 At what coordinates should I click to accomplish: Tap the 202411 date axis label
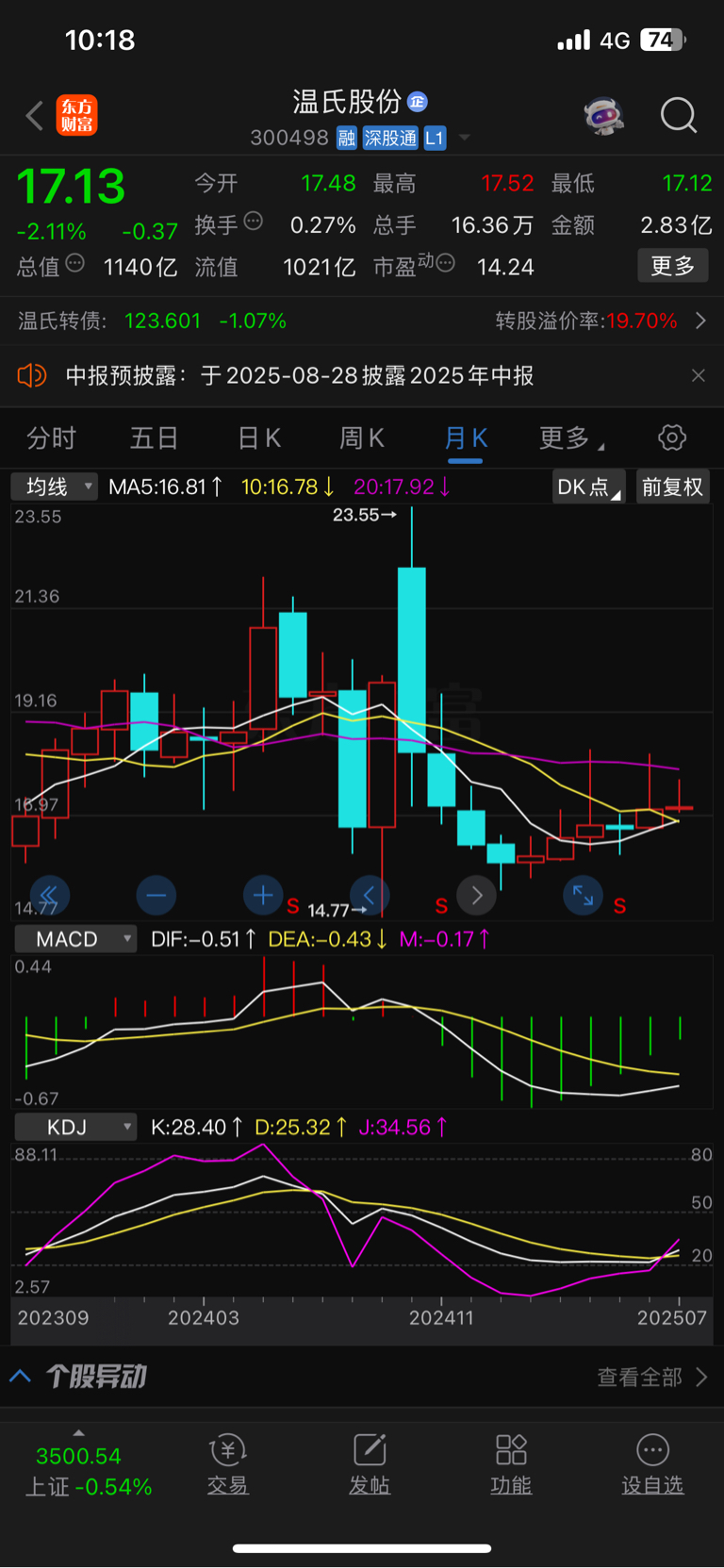point(441,1317)
